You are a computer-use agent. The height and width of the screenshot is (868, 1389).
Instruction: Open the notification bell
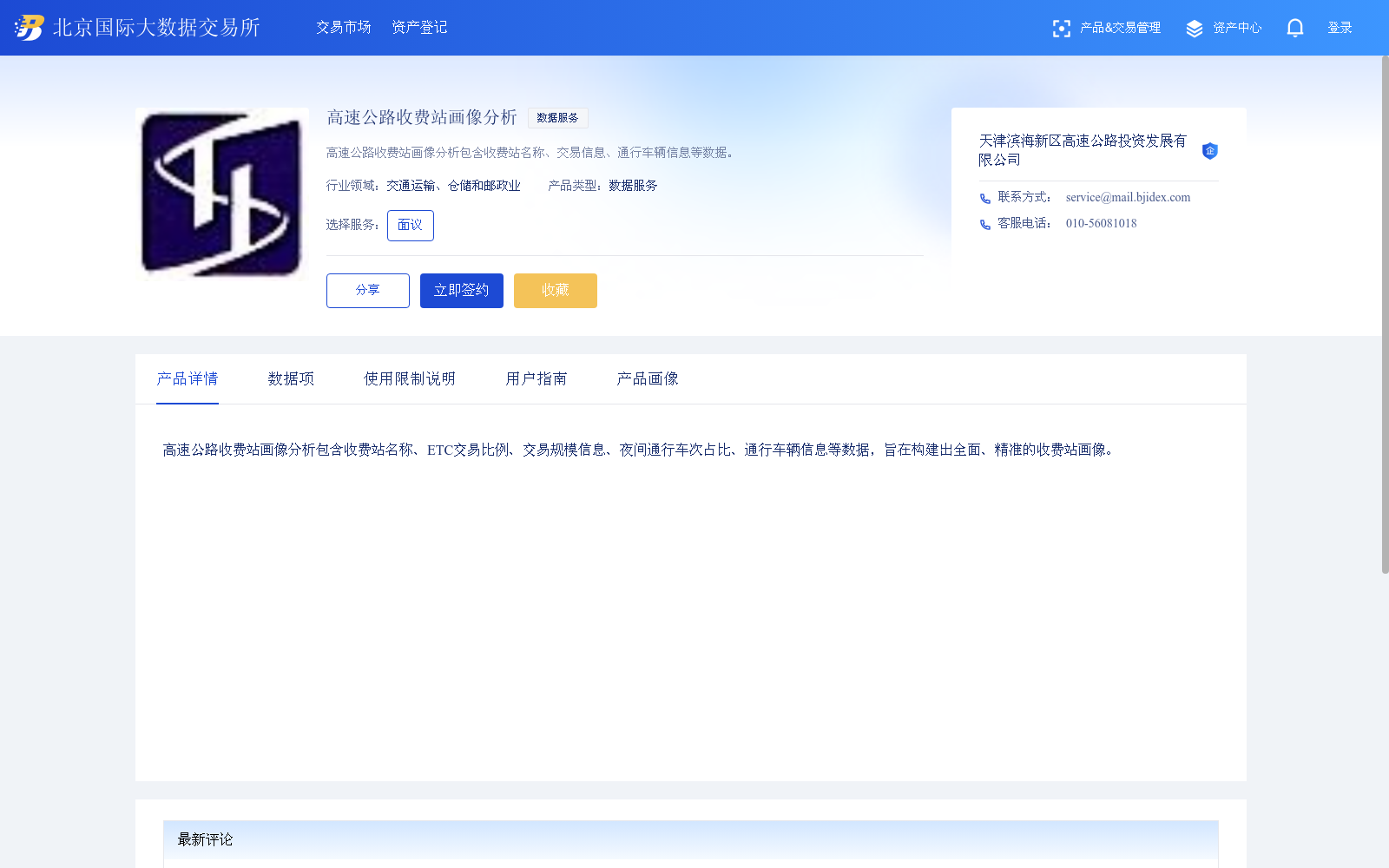coord(1294,28)
